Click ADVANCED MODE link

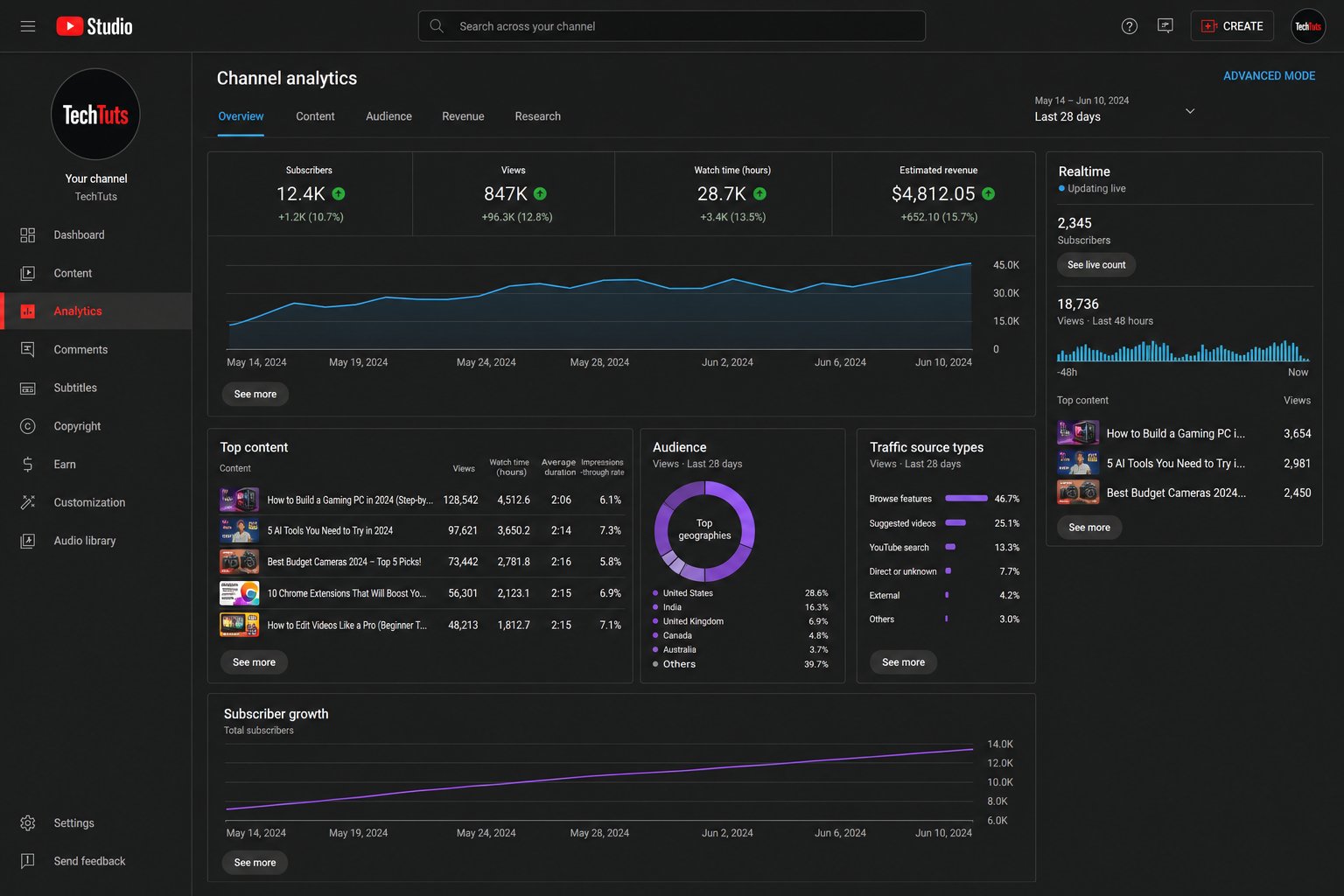1269,76
